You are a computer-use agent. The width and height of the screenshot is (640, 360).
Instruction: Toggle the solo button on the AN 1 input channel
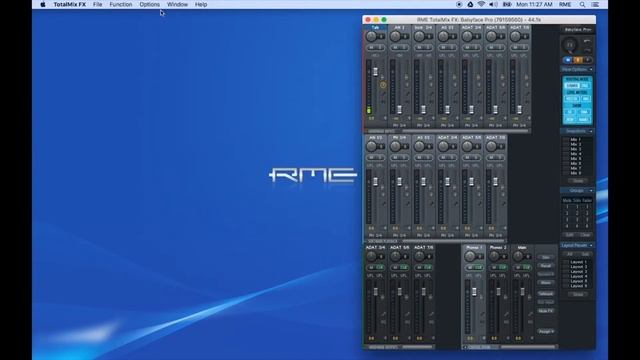403,48
